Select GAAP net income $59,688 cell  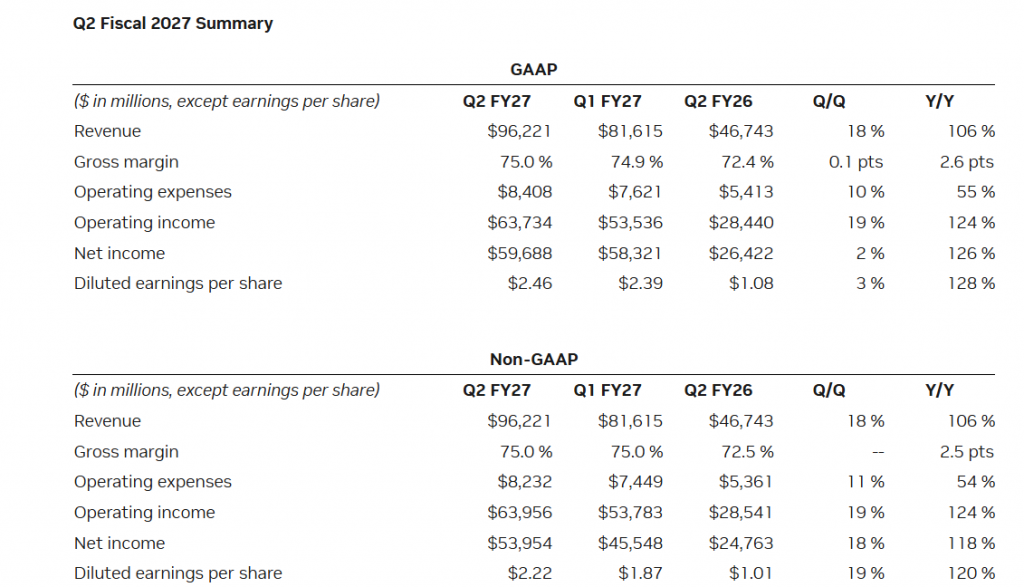point(519,253)
